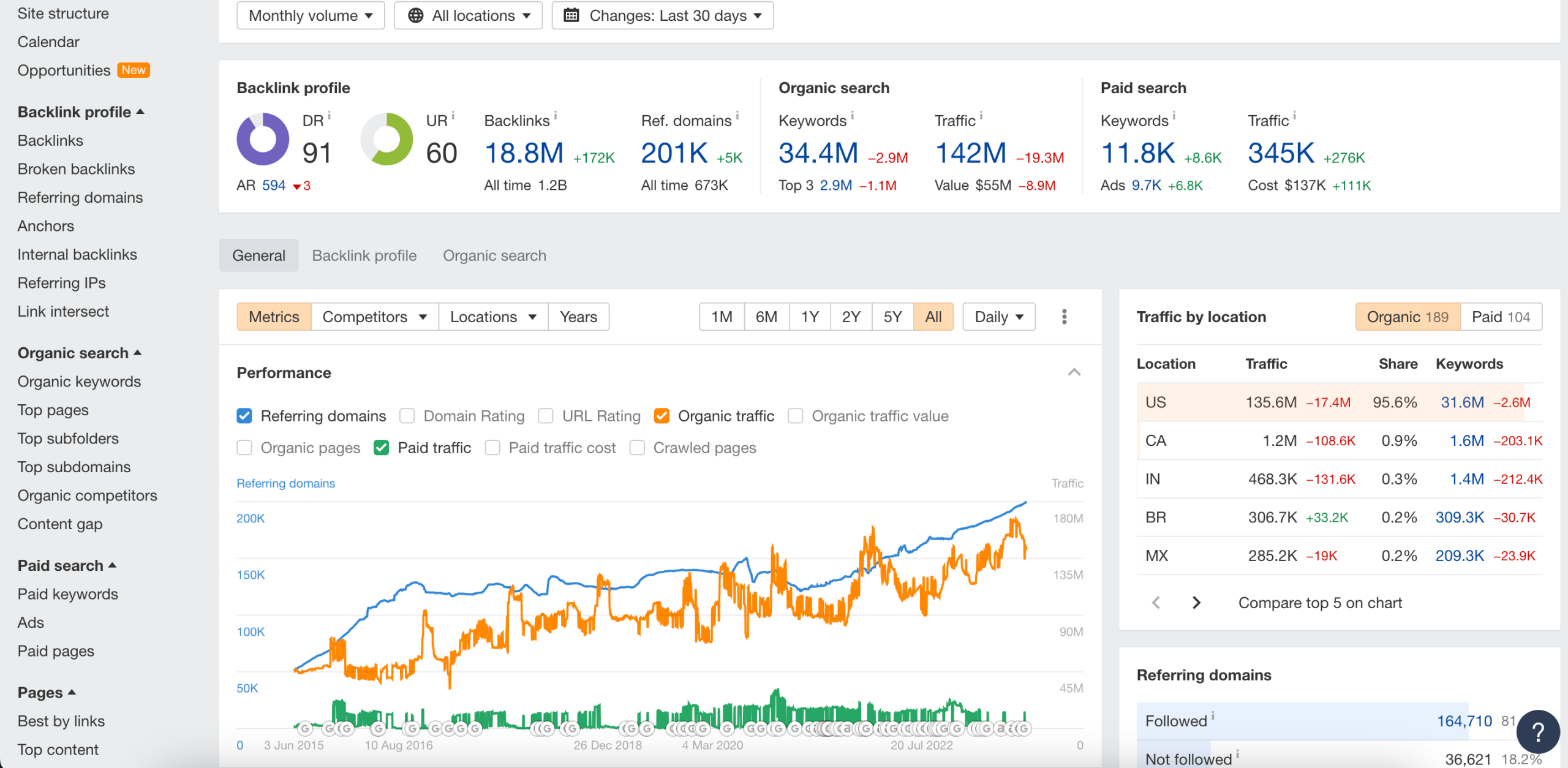This screenshot has width=1568, height=768.
Task: Open Broken backlinks in sidebar
Action: pyautogui.click(x=76, y=169)
